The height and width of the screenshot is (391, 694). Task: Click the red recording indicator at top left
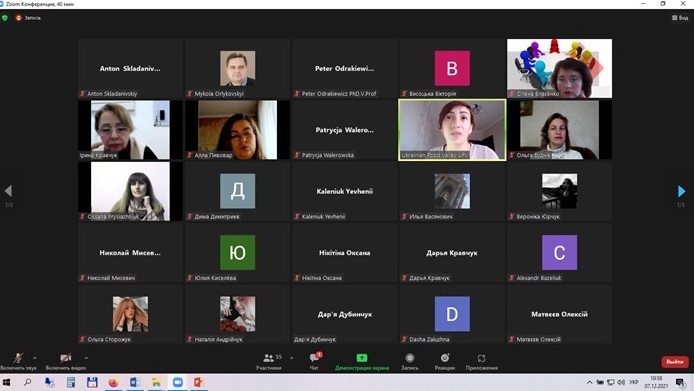tap(19, 18)
